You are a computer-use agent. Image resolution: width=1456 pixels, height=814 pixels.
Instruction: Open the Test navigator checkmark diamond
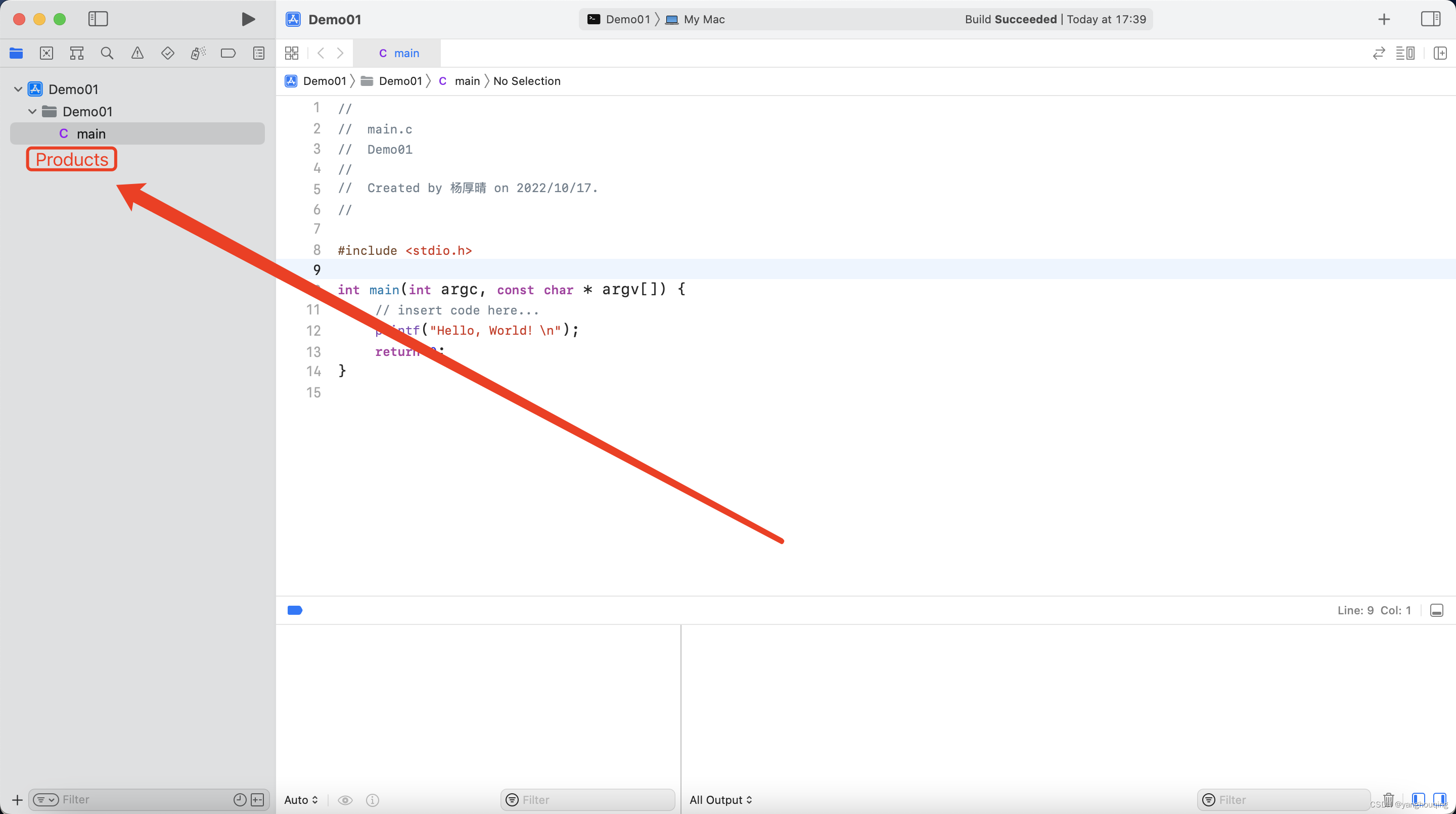[168, 53]
